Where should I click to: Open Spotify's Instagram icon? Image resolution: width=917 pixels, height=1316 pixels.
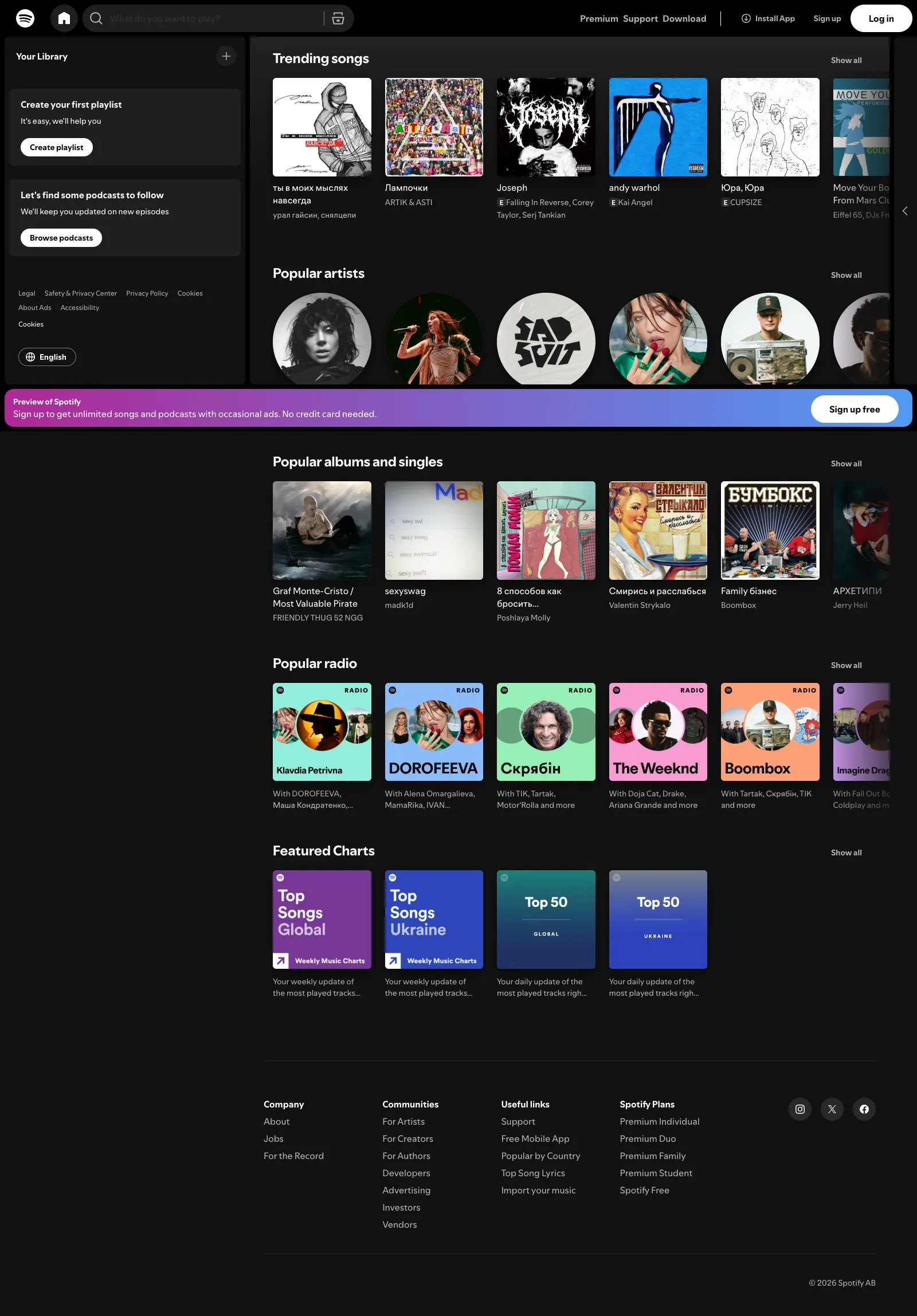coord(800,1109)
